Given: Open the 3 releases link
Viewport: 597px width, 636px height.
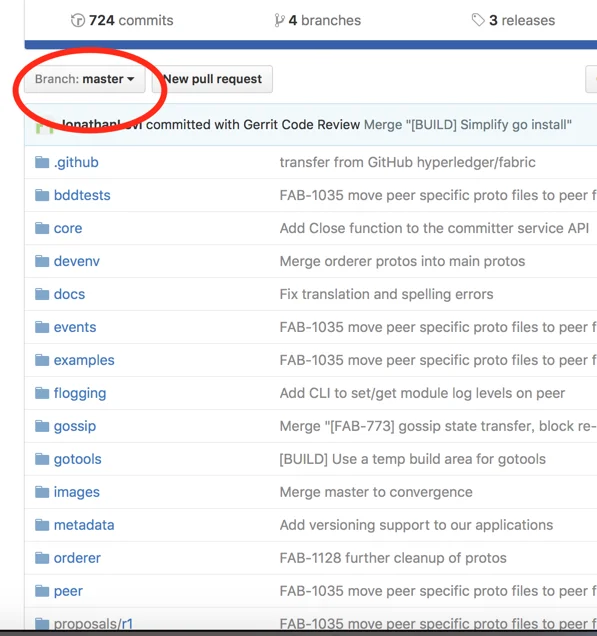Looking at the screenshot, I should (513, 20).
